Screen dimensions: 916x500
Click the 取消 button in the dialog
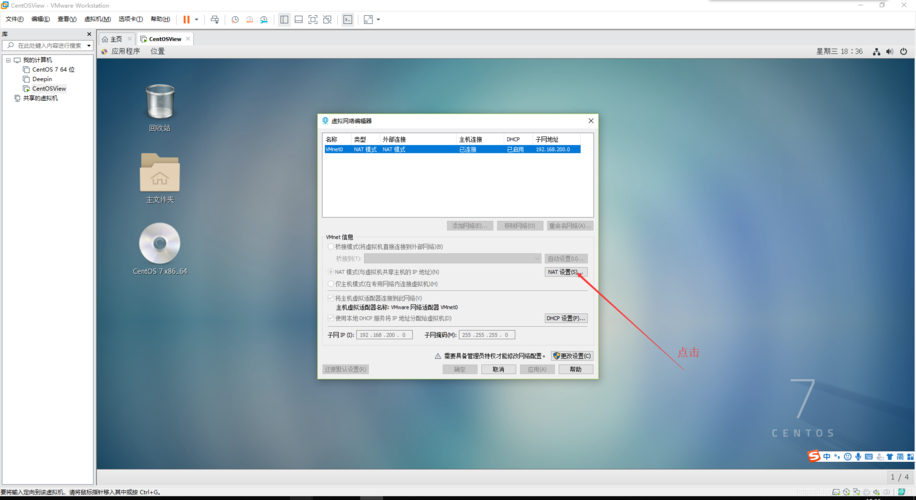coord(498,369)
